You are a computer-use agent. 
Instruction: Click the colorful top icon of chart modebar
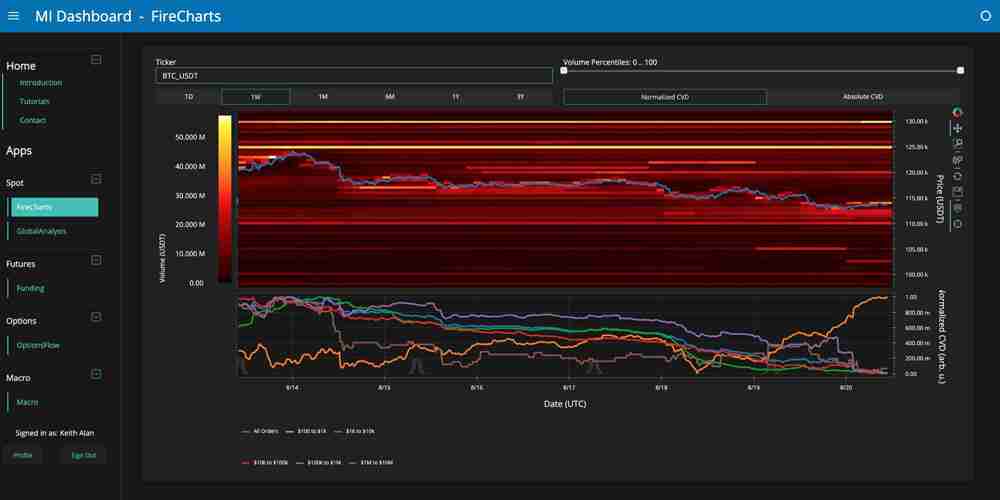[958, 113]
